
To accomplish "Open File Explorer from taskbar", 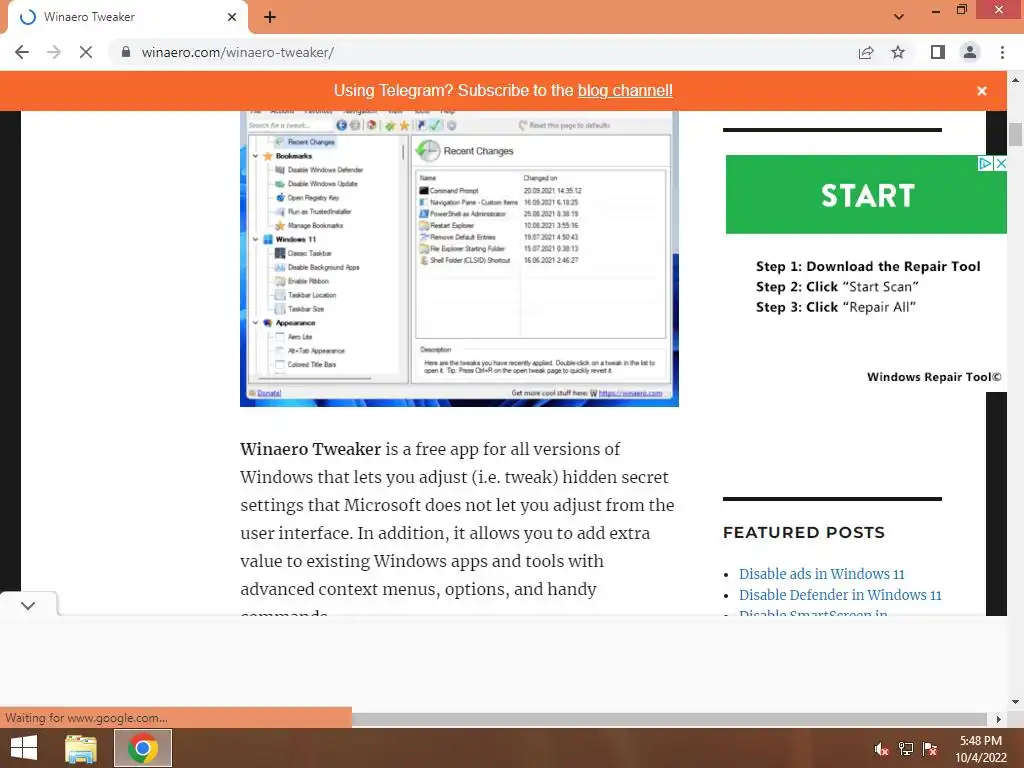I will (81, 748).
